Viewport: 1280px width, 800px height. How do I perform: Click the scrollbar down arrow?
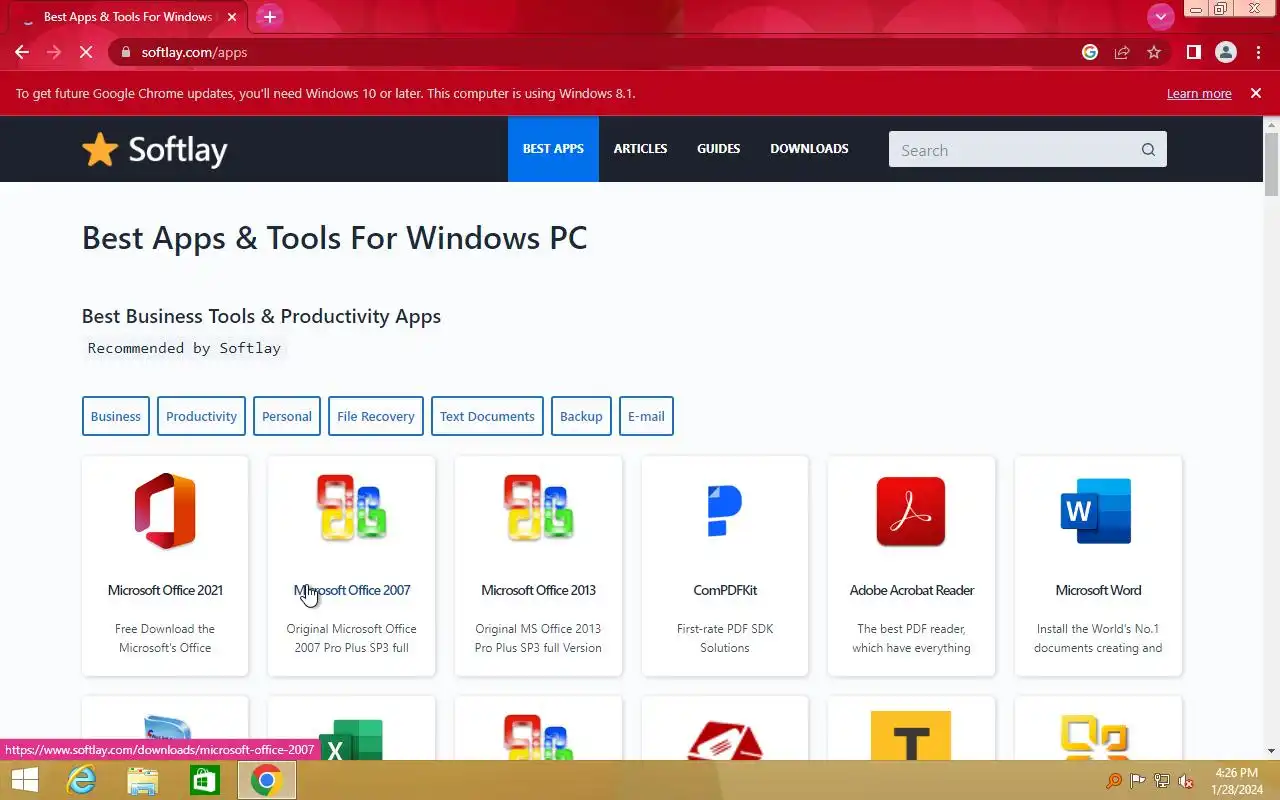click(1271, 751)
